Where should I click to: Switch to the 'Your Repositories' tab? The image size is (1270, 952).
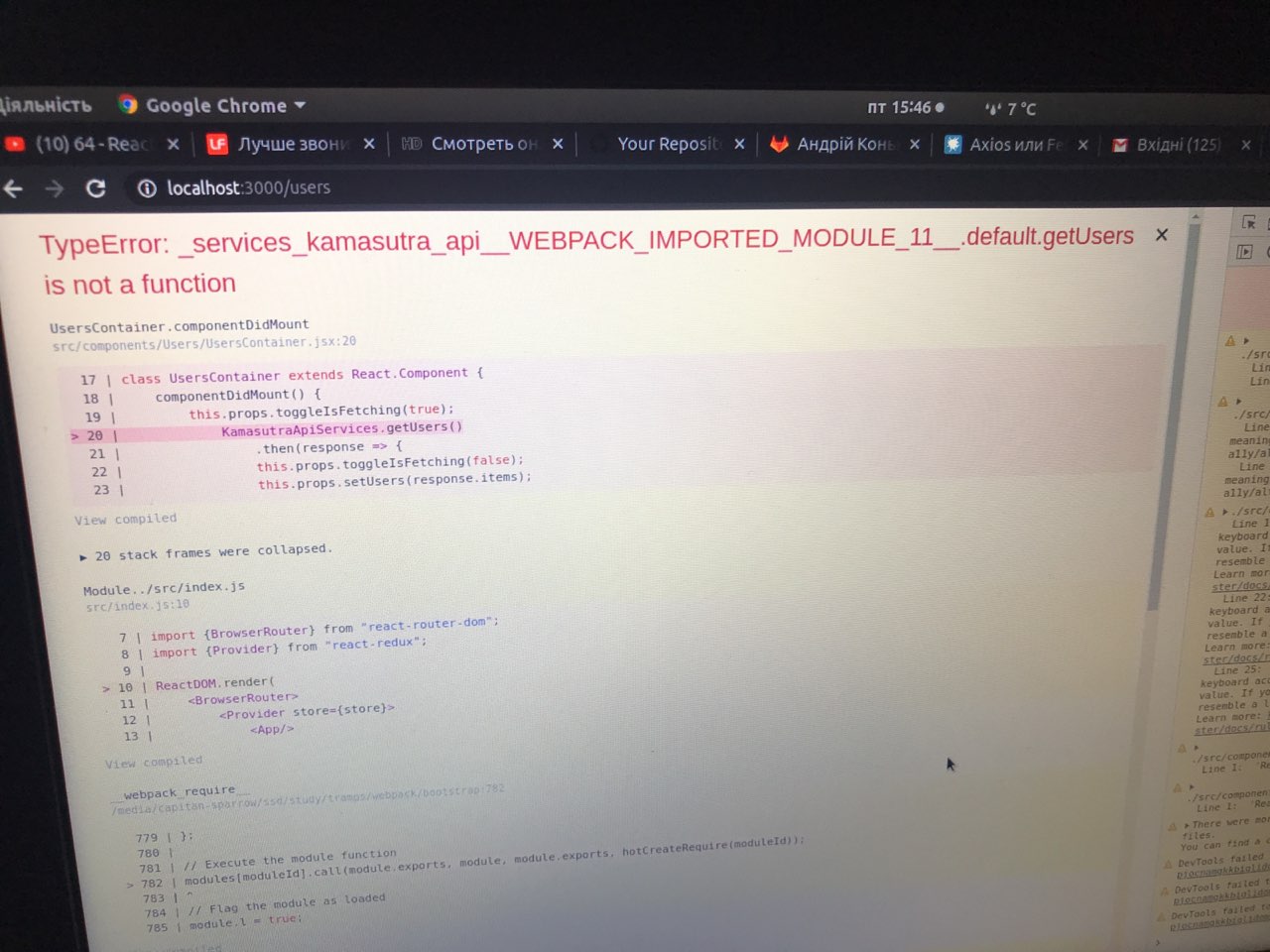coord(667,144)
